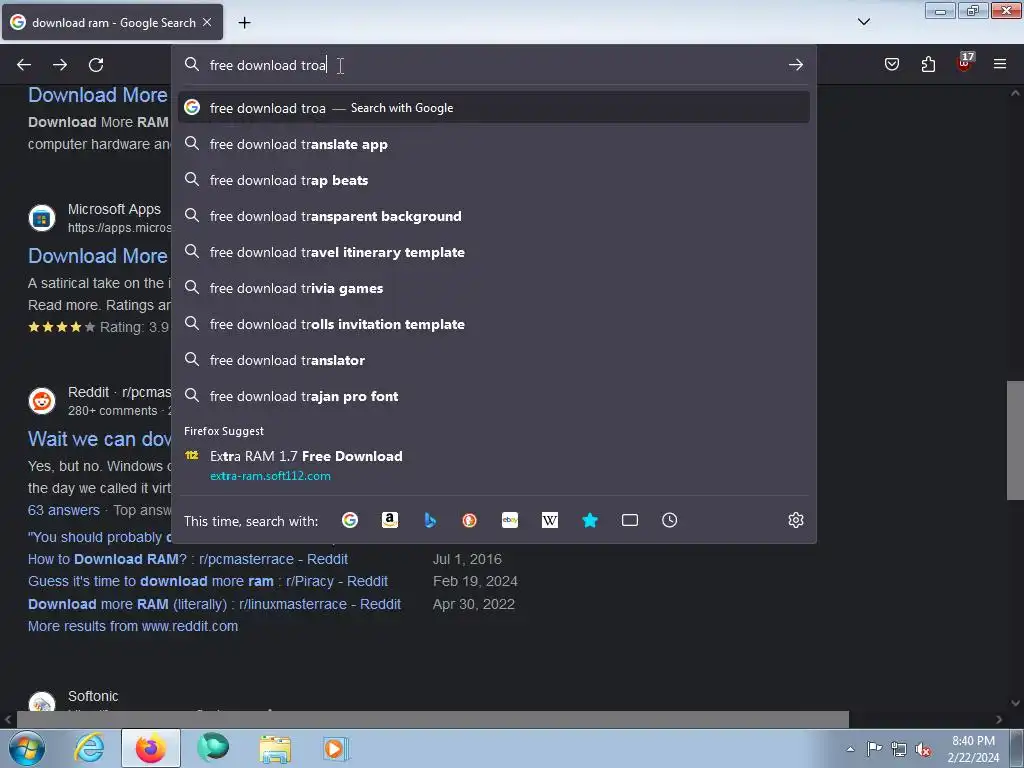Viewport: 1024px width, 768px height.
Task: Open the green globe browser taskbar icon
Action: (x=213, y=748)
